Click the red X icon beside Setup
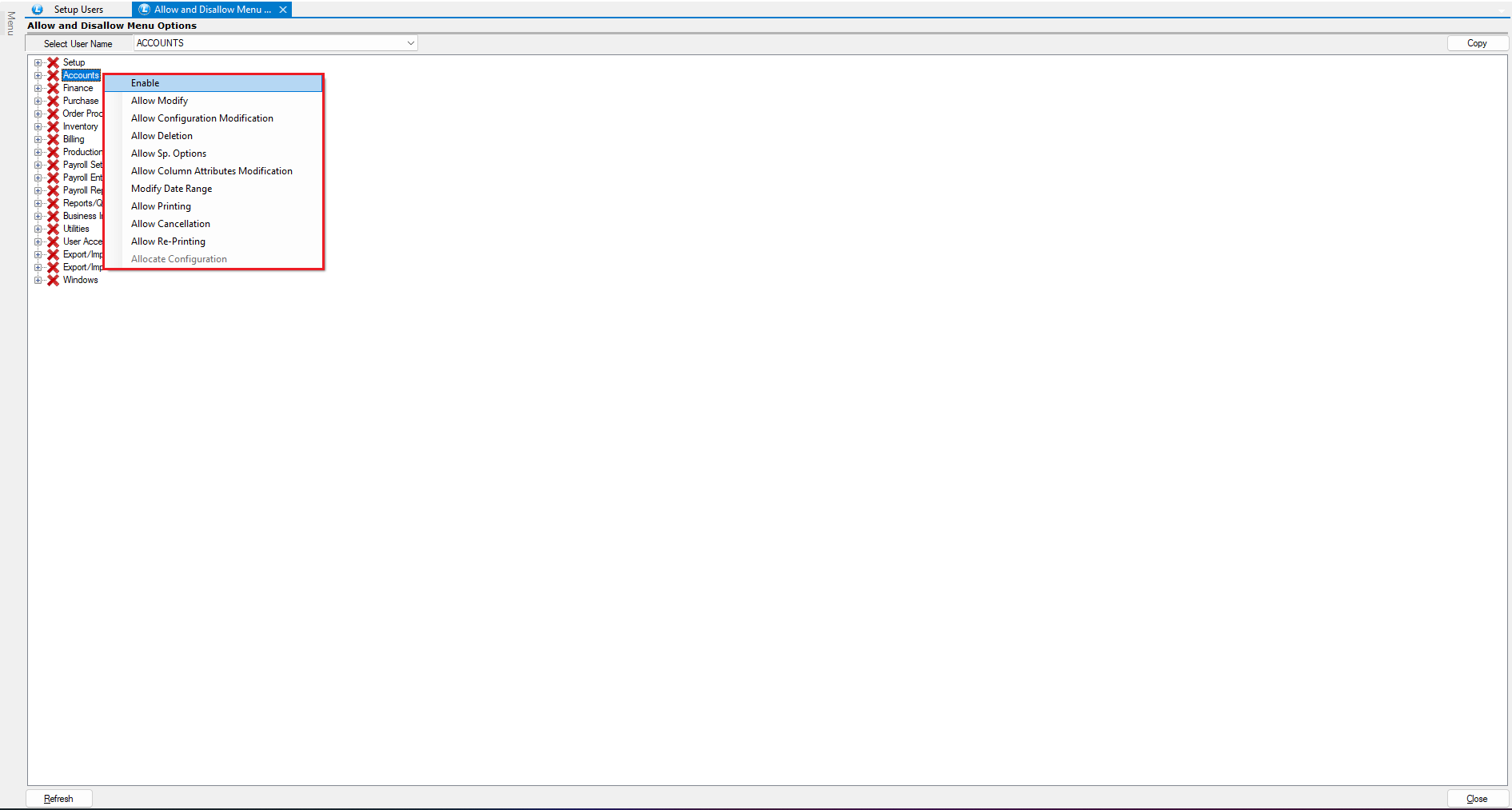The width and height of the screenshot is (1512, 810). tap(53, 62)
